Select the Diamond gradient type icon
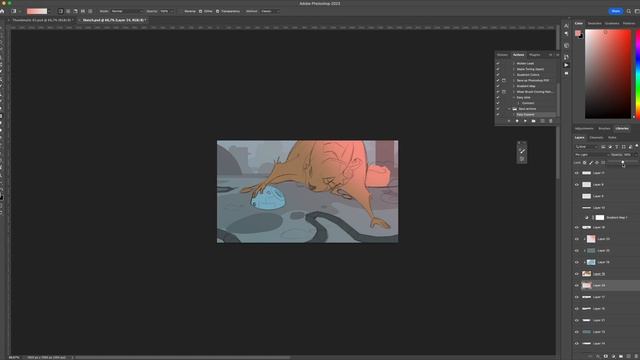Screen dimensions: 640x360 click(x=90, y=11)
